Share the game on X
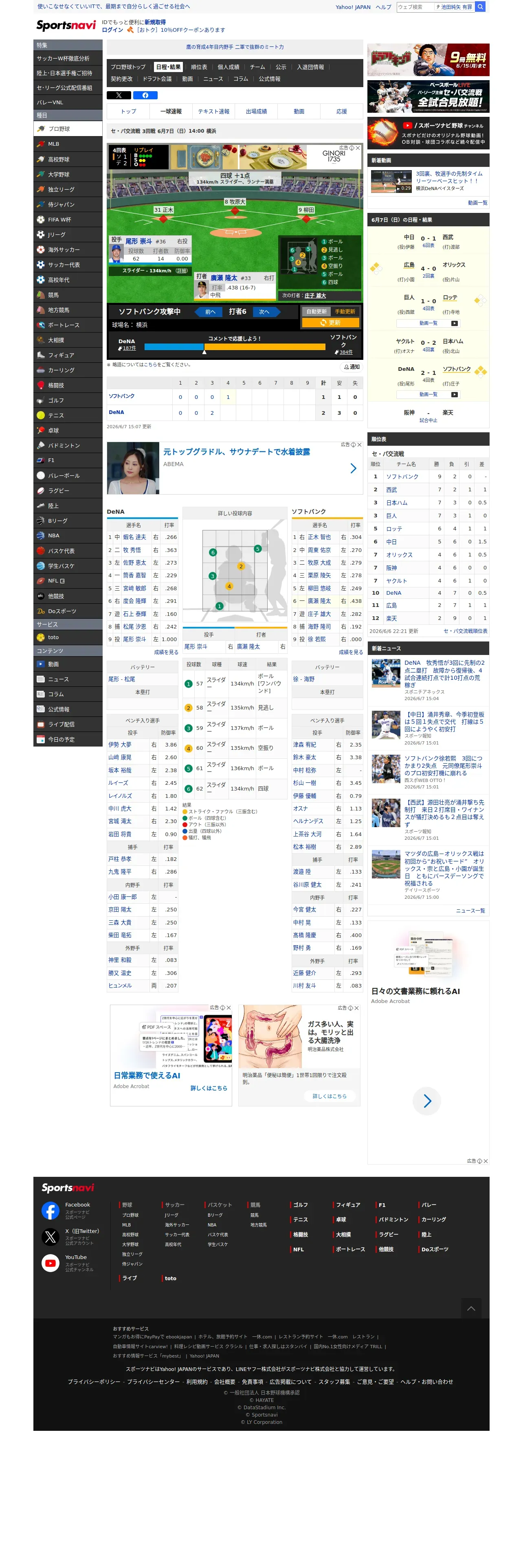Image resolution: width=523 pixels, height=1568 pixels. pos(119,96)
